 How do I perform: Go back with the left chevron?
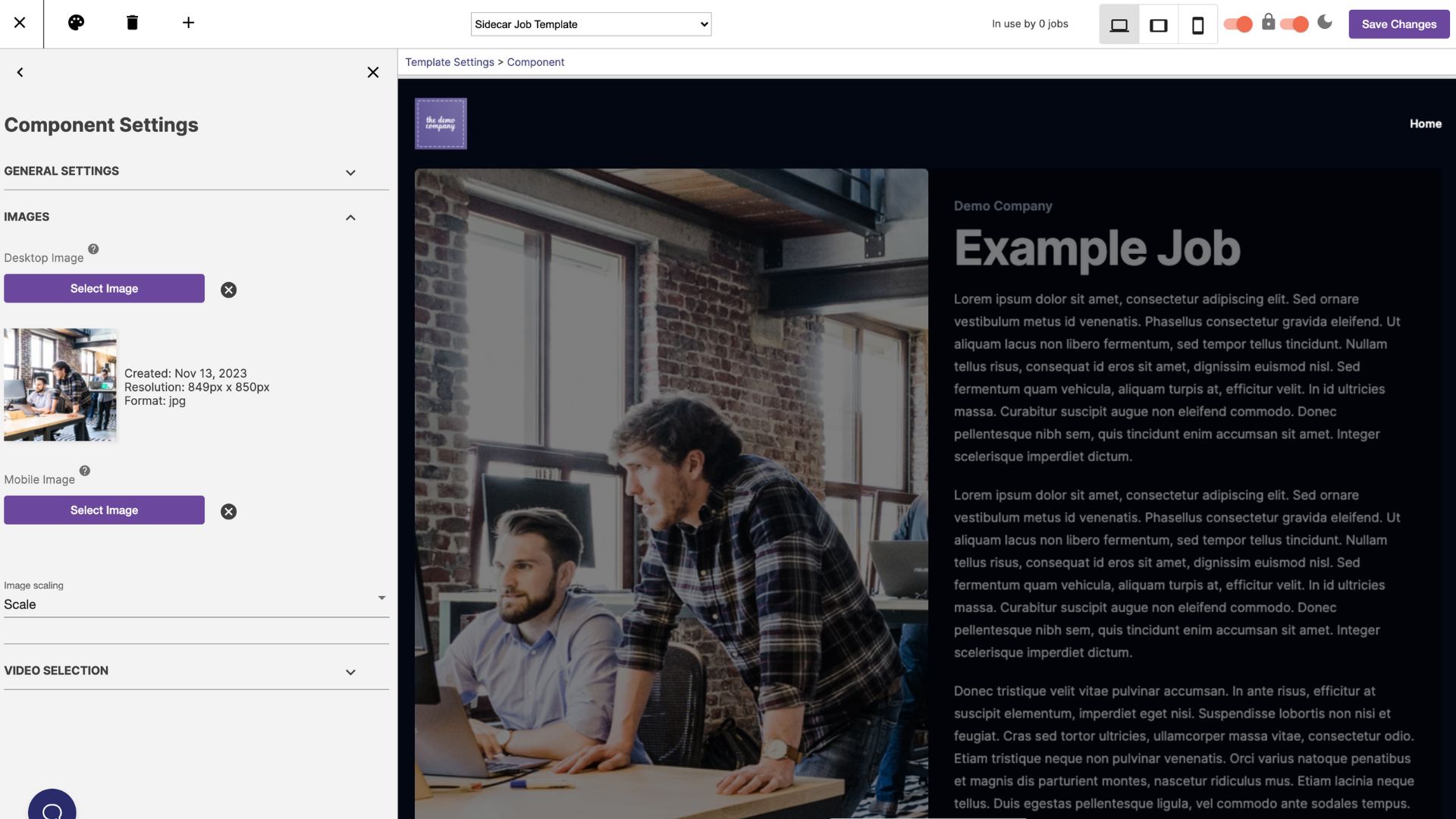pos(20,72)
